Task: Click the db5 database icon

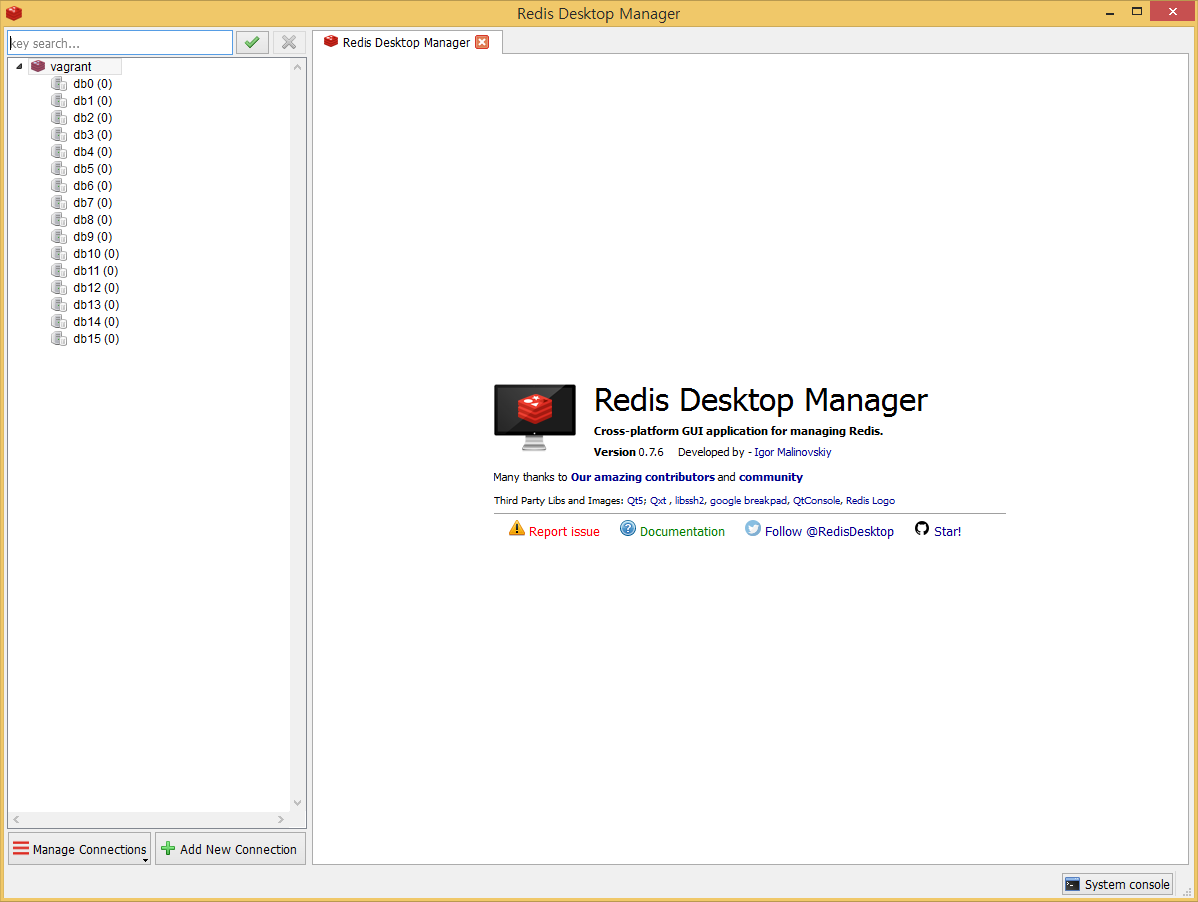Action: pos(59,169)
